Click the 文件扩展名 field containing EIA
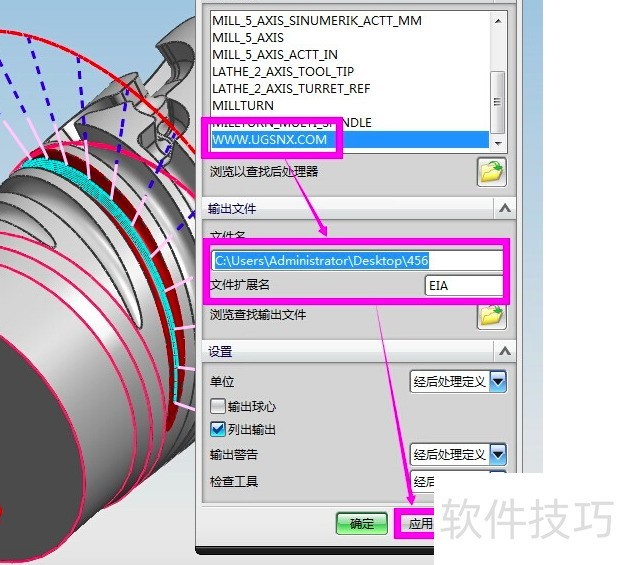 pos(462,286)
